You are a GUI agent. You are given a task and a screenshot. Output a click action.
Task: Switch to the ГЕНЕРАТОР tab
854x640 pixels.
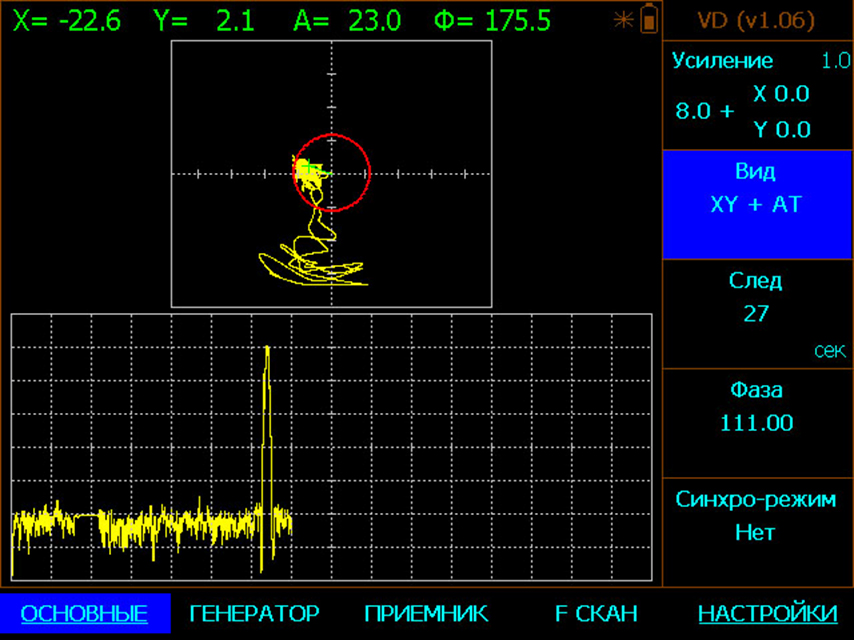point(255,613)
